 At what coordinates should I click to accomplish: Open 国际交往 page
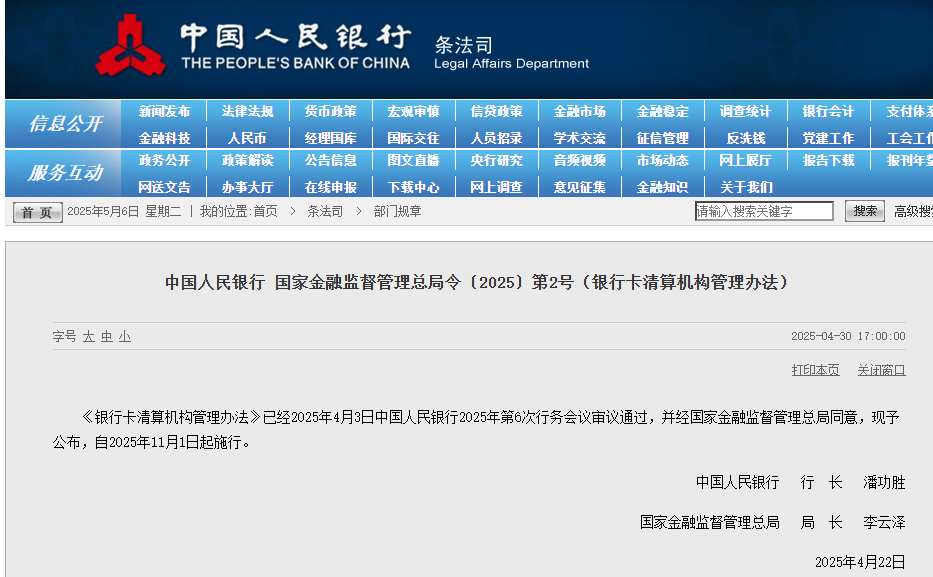click(x=414, y=138)
